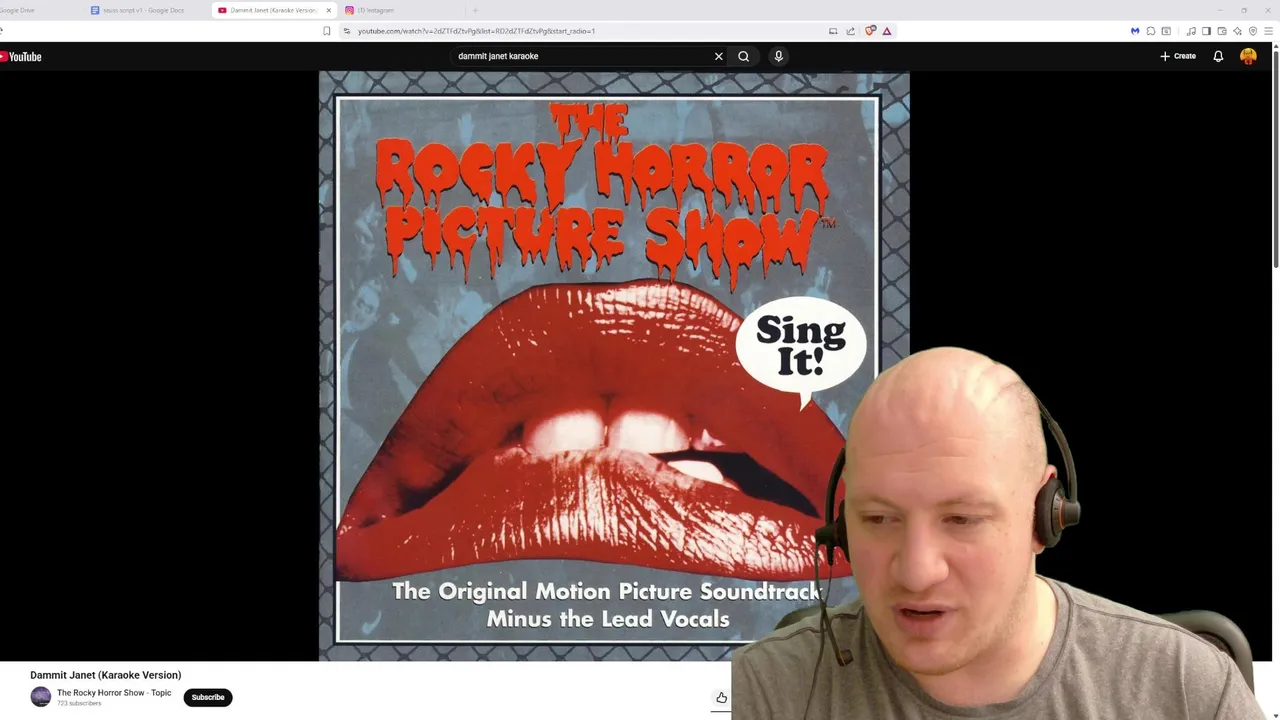Subscribe to The Rocky Horror Show - Topic
The image size is (1280, 720).
pyautogui.click(x=208, y=697)
